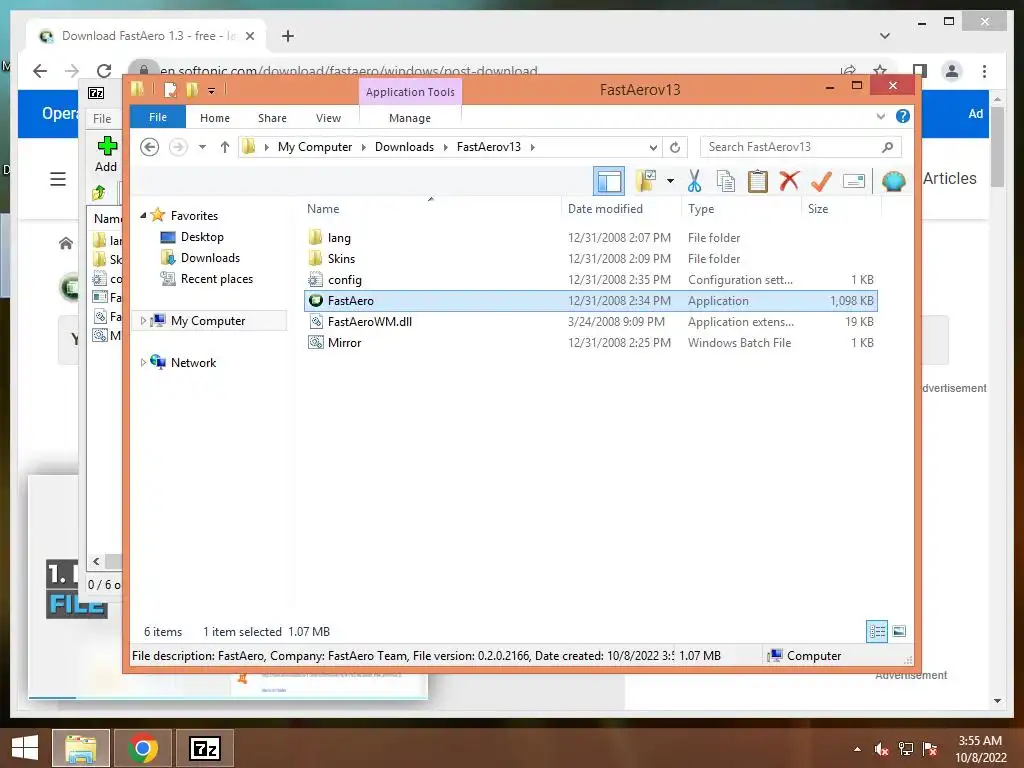This screenshot has width=1024, height=768.
Task: Expand the breadcrumb arrow after FastAerov13
Action: click(x=533, y=147)
